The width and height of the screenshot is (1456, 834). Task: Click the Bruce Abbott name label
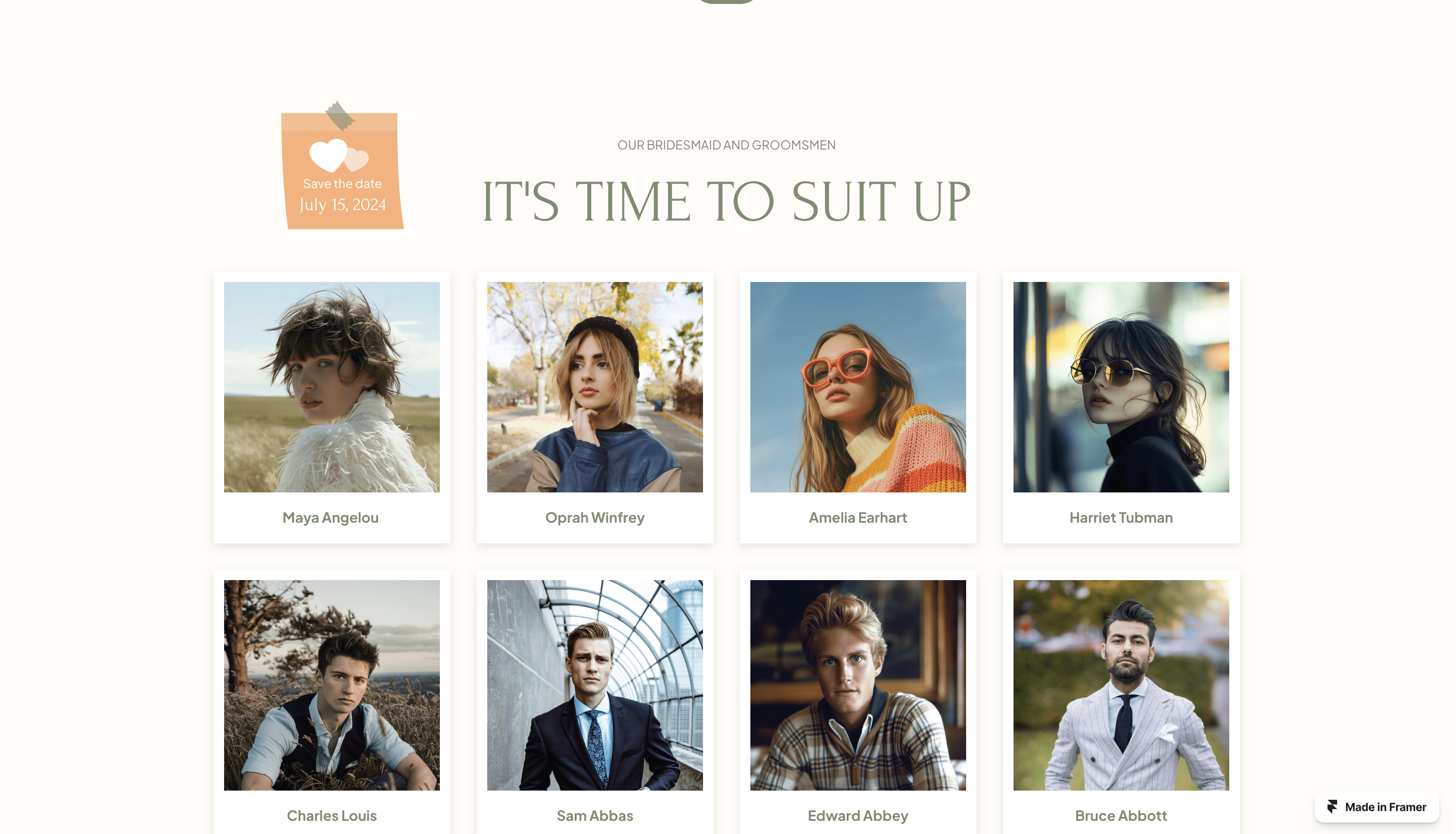pyautogui.click(x=1121, y=816)
